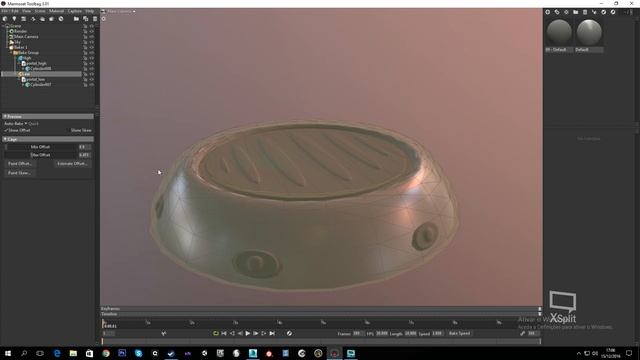Click the Estimate Offset button
Screen dimensions: 640x360
72,164
